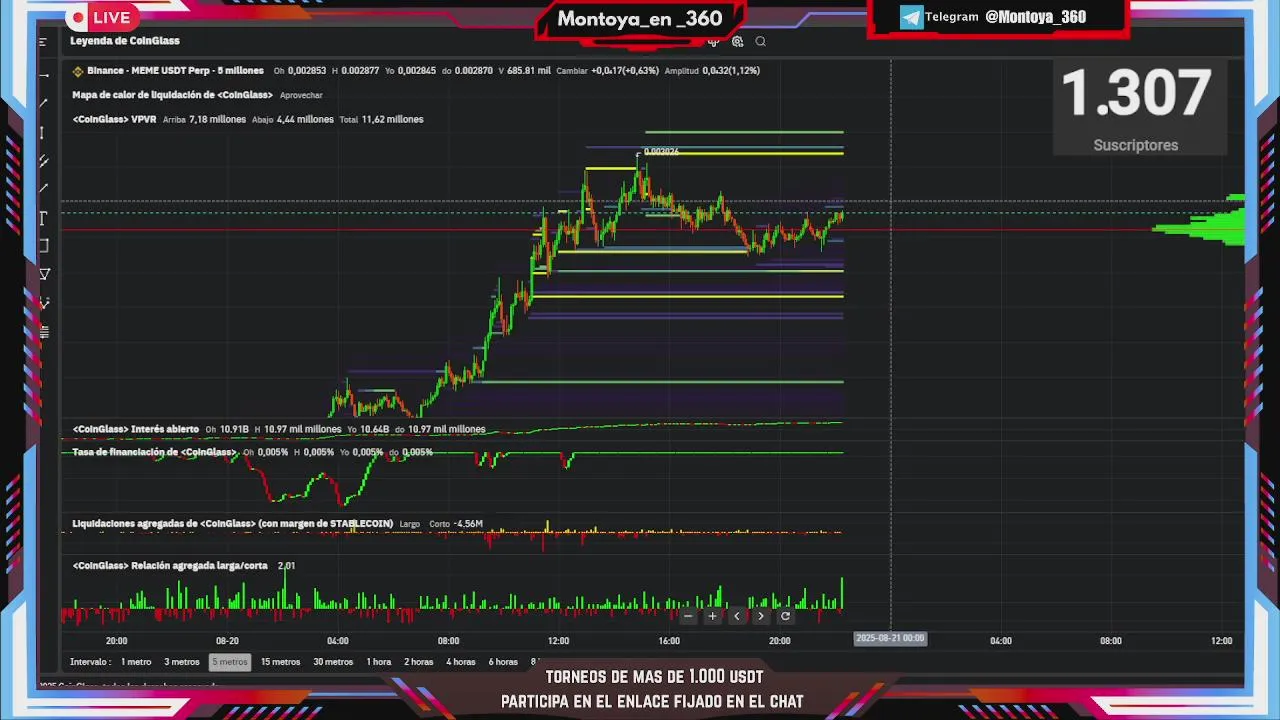The image size is (1280, 720).
Task: Move chart left with back arrow
Action: [737, 616]
